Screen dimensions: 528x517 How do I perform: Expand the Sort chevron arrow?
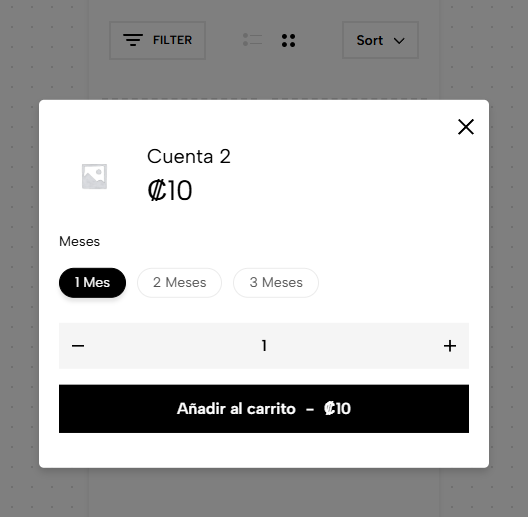[399, 41]
